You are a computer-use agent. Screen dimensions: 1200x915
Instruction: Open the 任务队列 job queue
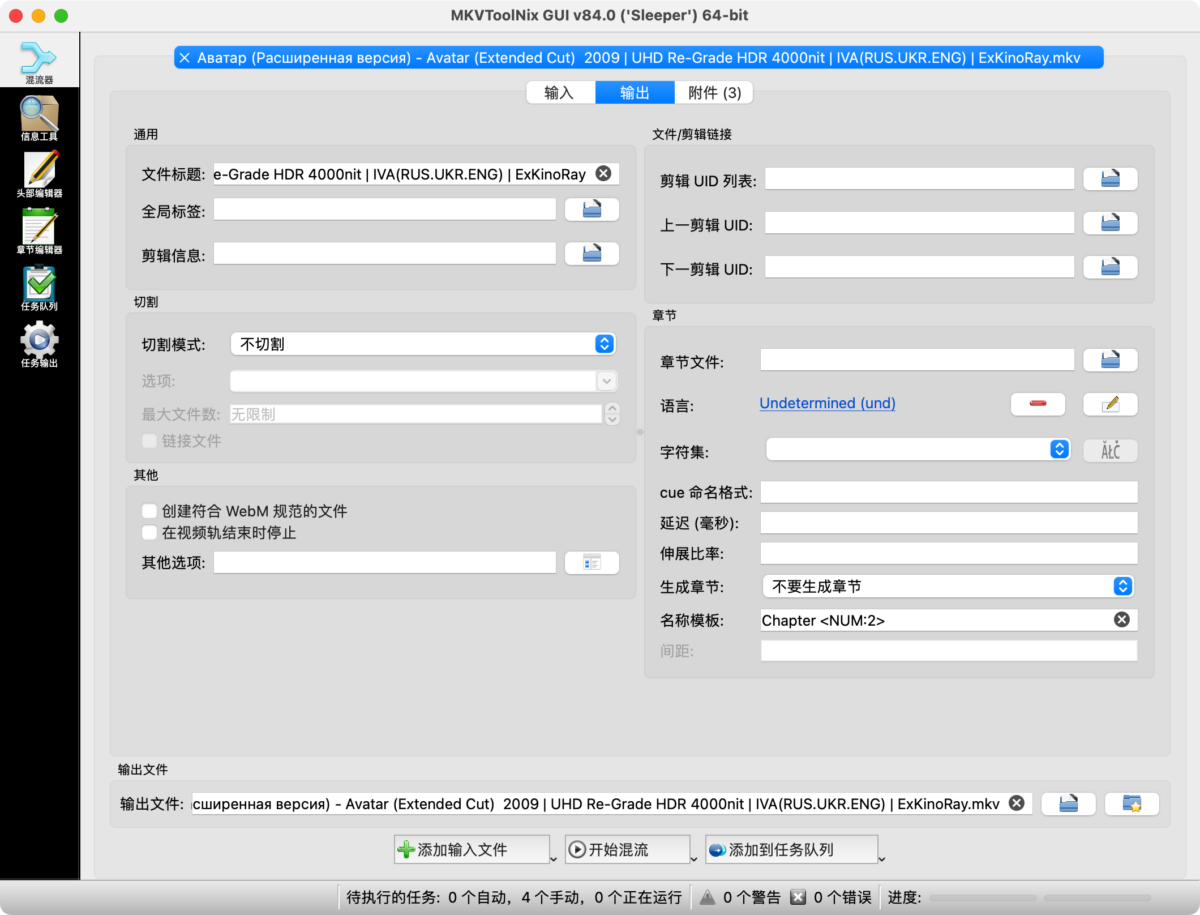tap(39, 289)
